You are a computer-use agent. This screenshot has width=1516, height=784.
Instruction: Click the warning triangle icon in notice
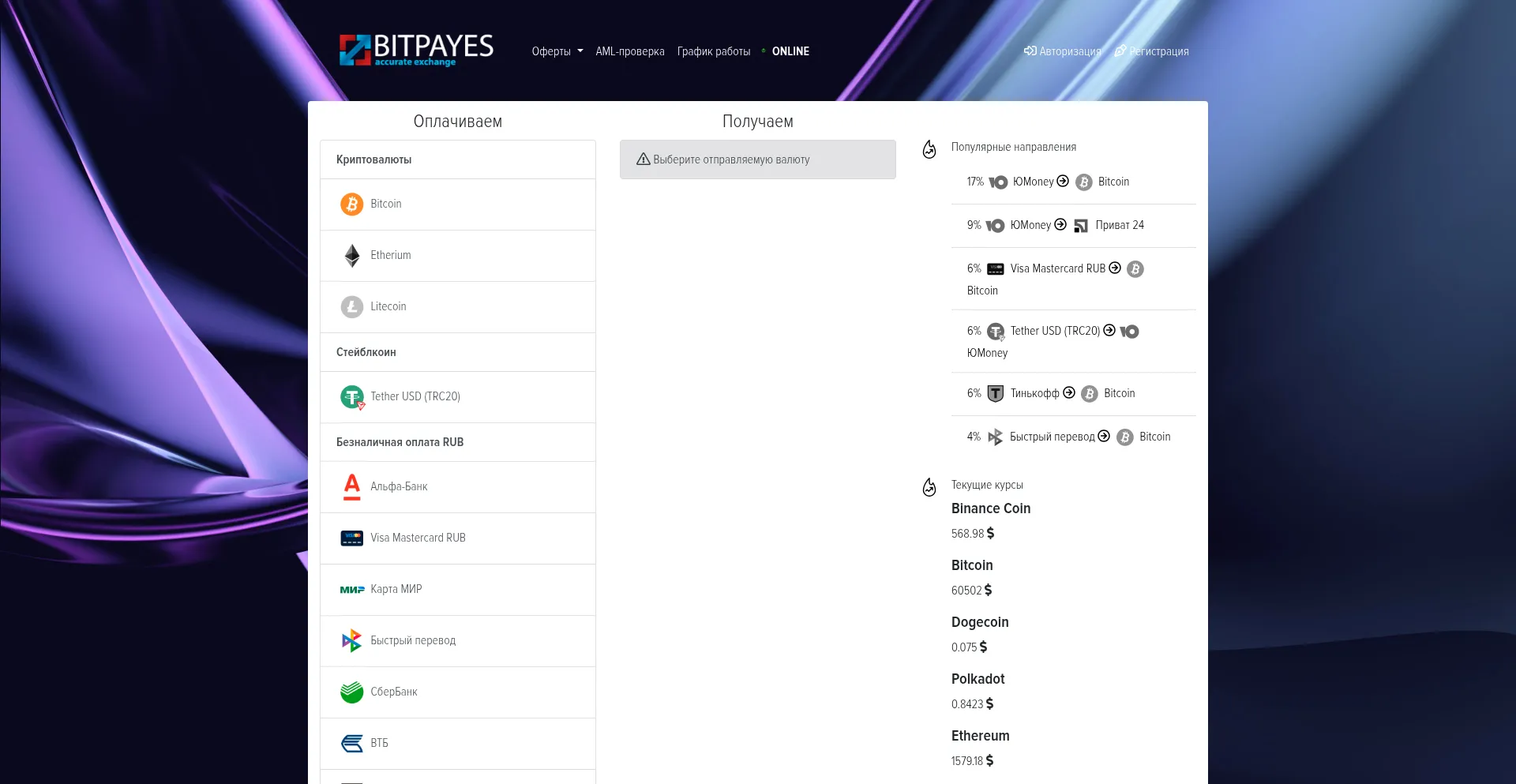pyautogui.click(x=644, y=159)
